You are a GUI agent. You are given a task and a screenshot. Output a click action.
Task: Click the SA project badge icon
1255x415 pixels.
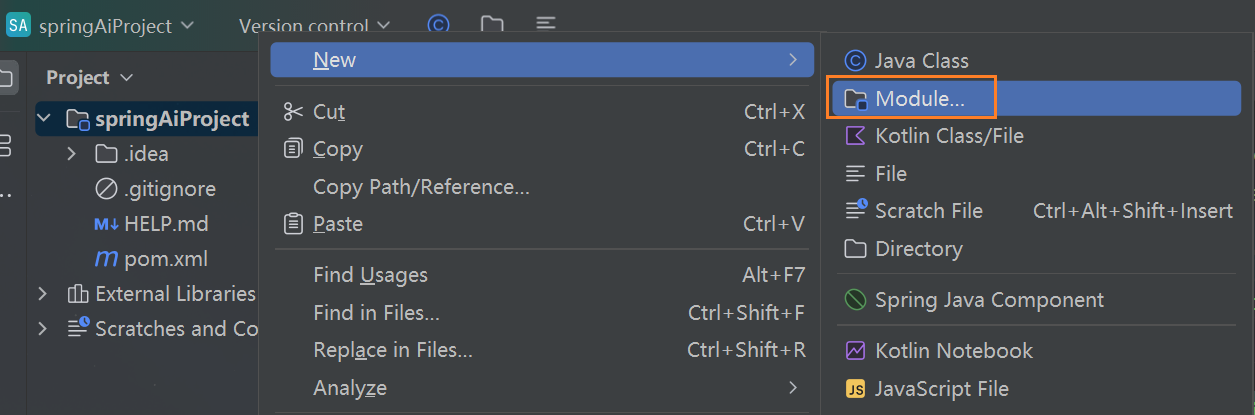(x=18, y=26)
